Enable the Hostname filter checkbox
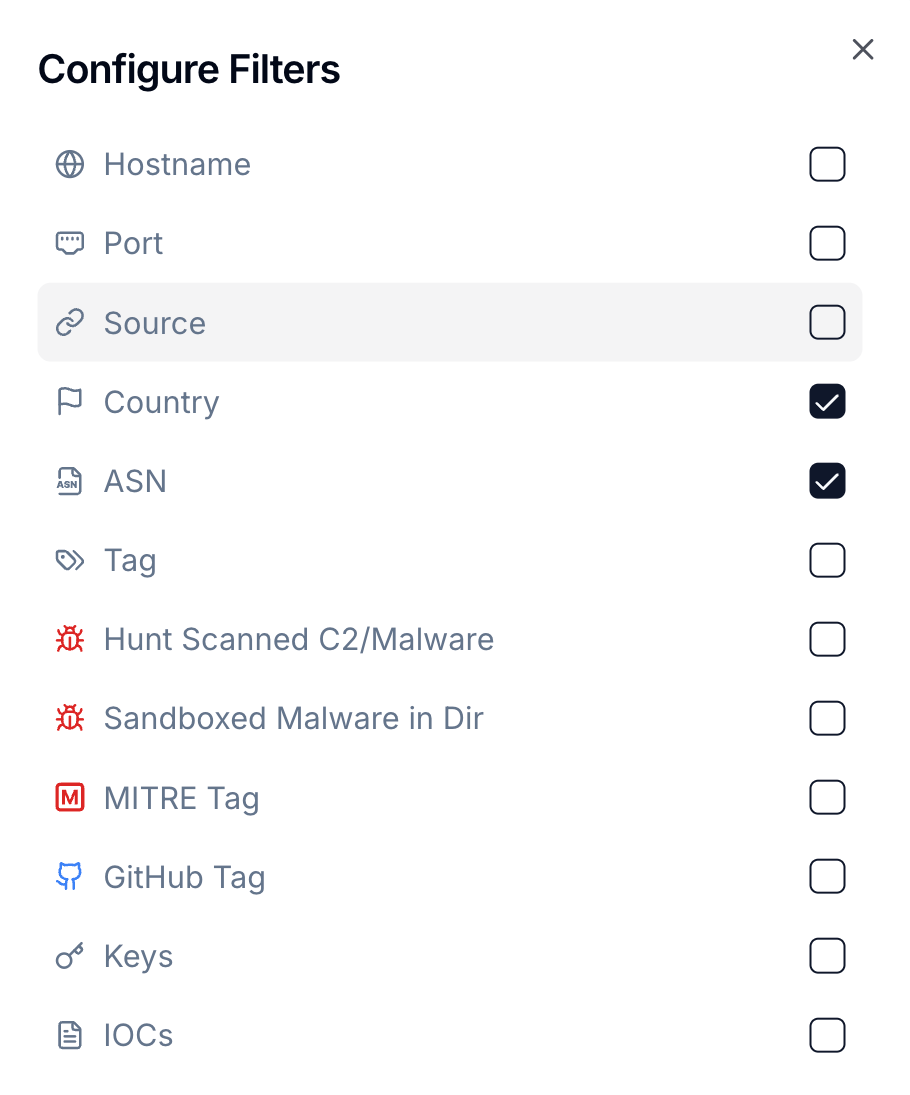The height and width of the screenshot is (1095, 910). (x=827, y=164)
